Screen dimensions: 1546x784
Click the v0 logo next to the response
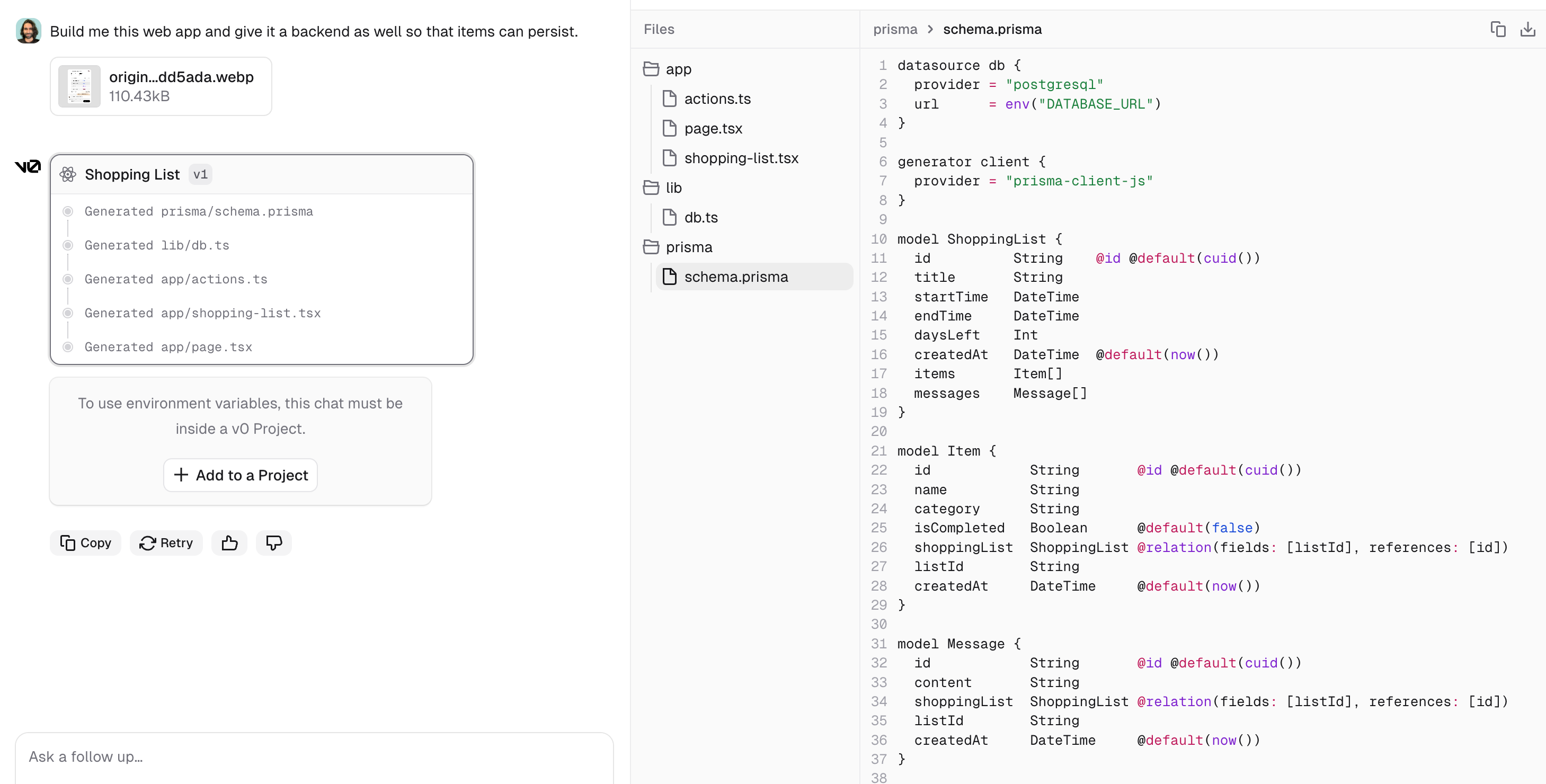coord(28,167)
